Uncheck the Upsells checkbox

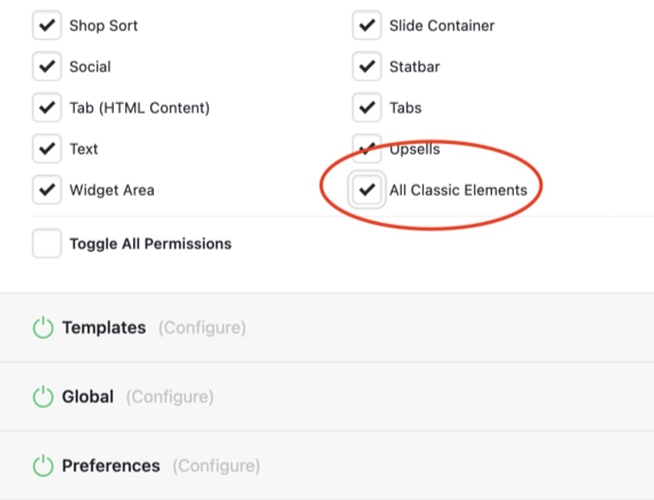pos(367,148)
